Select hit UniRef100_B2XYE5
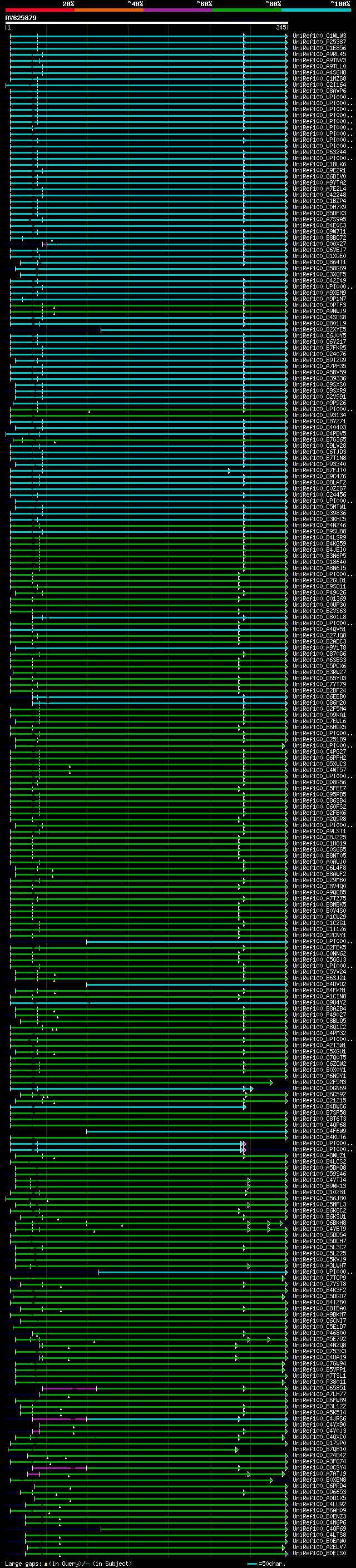This screenshot has height=1568, width=356. pyautogui.click(x=319, y=329)
